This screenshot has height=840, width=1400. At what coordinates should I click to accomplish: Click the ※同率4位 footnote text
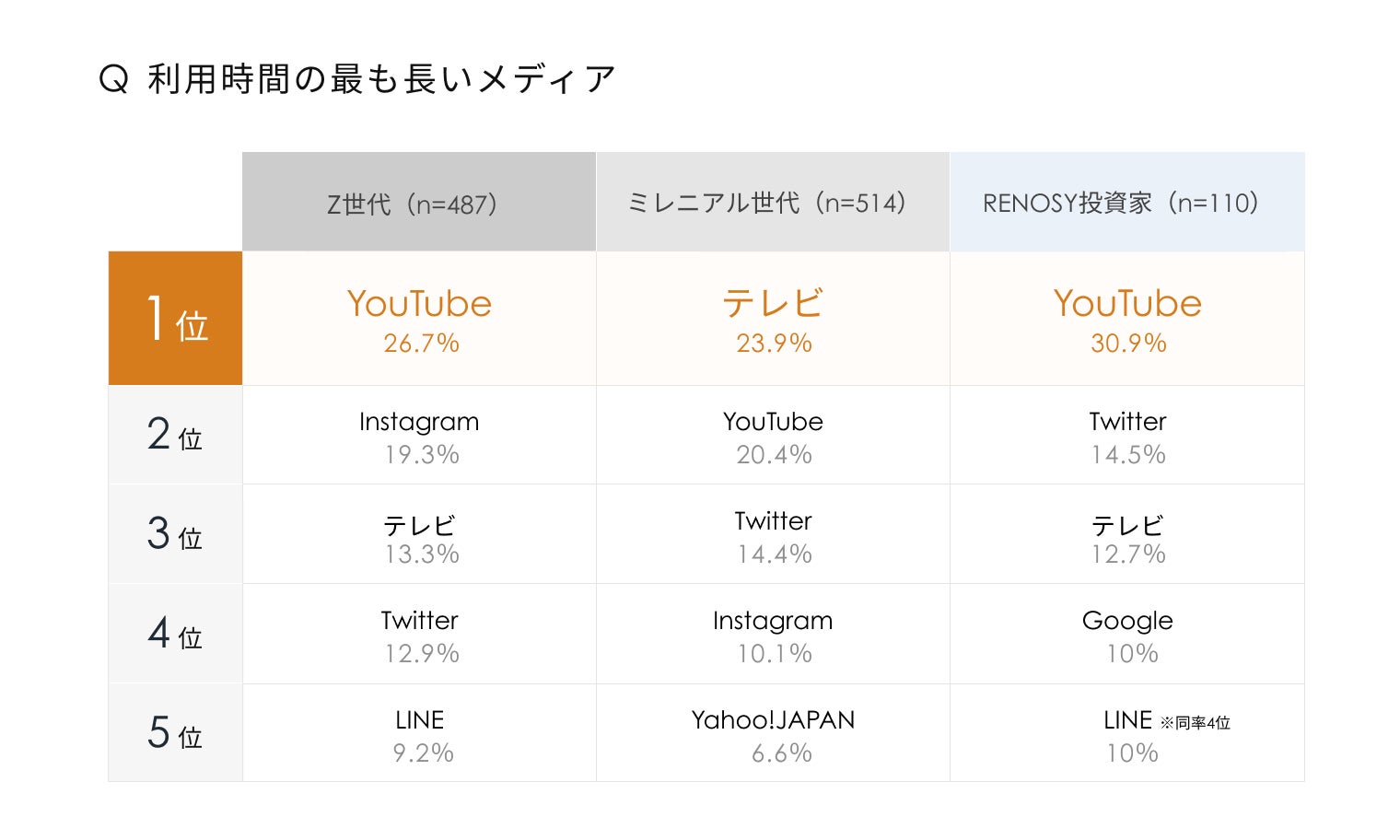coord(1195,723)
